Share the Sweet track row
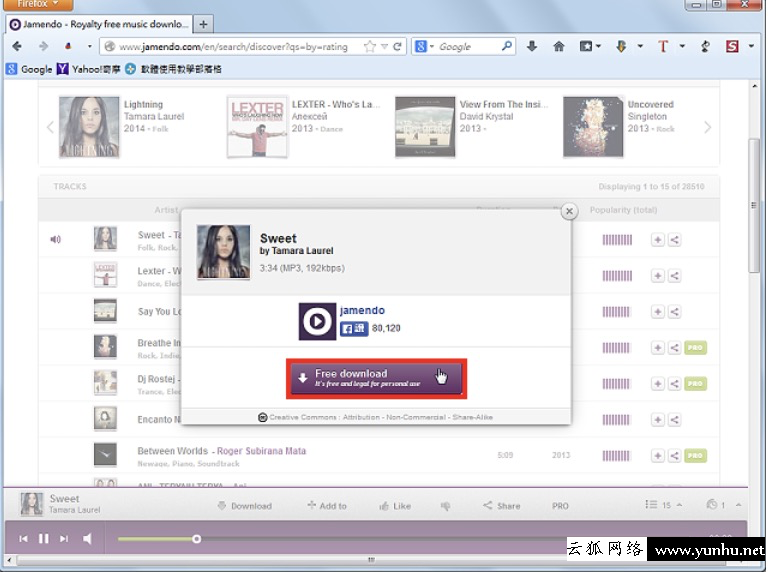 pyautogui.click(x=674, y=240)
